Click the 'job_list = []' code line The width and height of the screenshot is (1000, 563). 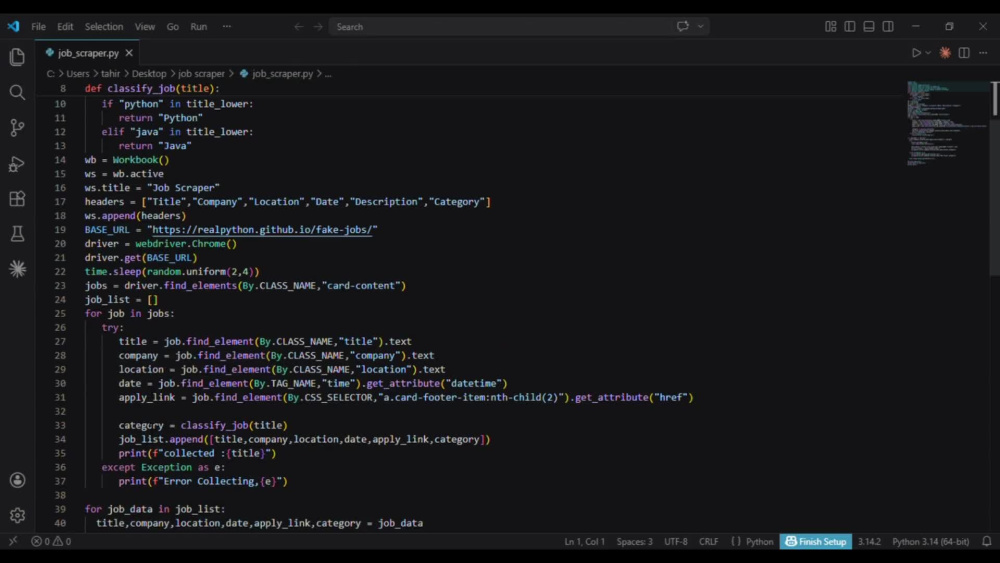(121, 300)
